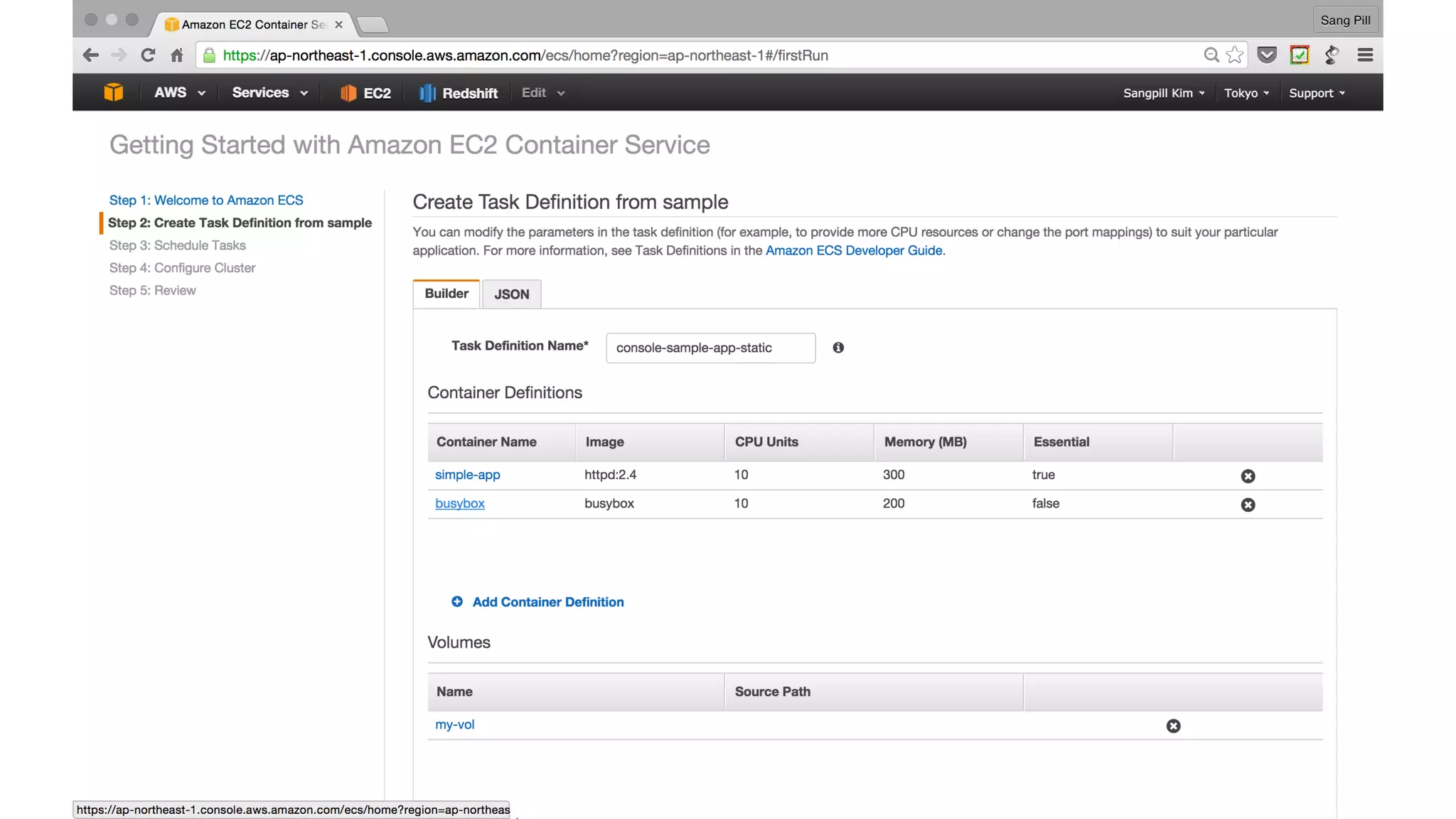1456x819 pixels.
Task: Click info icon beside Task Definition Name
Action: pyautogui.click(x=838, y=348)
